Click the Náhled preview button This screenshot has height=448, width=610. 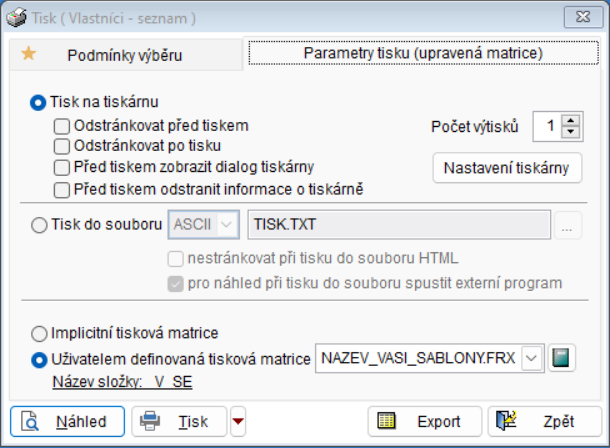click(67, 421)
